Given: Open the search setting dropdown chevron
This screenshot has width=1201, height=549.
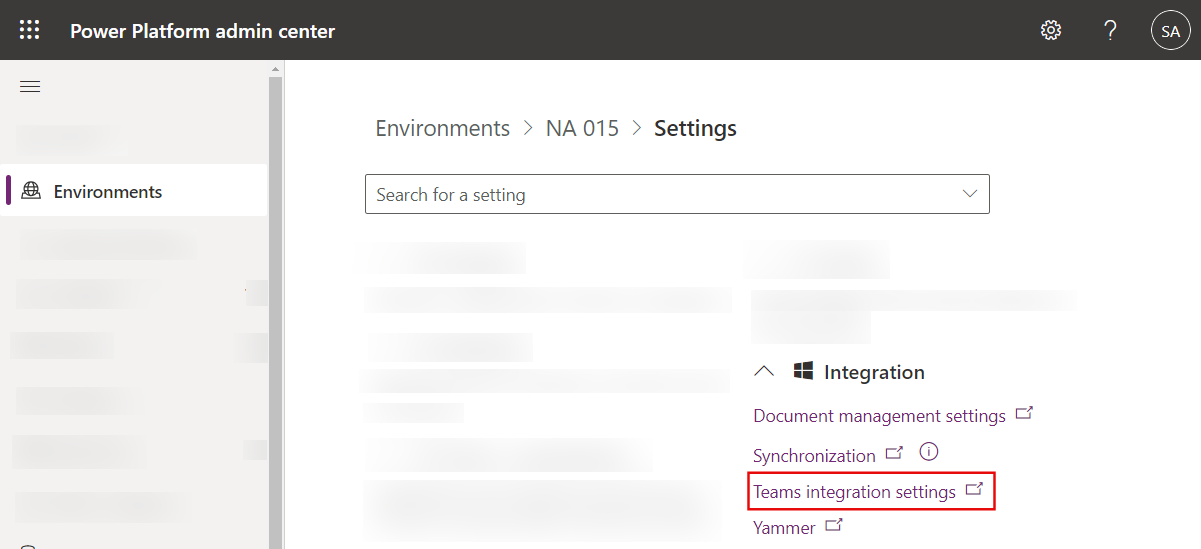Looking at the screenshot, I should (x=969, y=194).
